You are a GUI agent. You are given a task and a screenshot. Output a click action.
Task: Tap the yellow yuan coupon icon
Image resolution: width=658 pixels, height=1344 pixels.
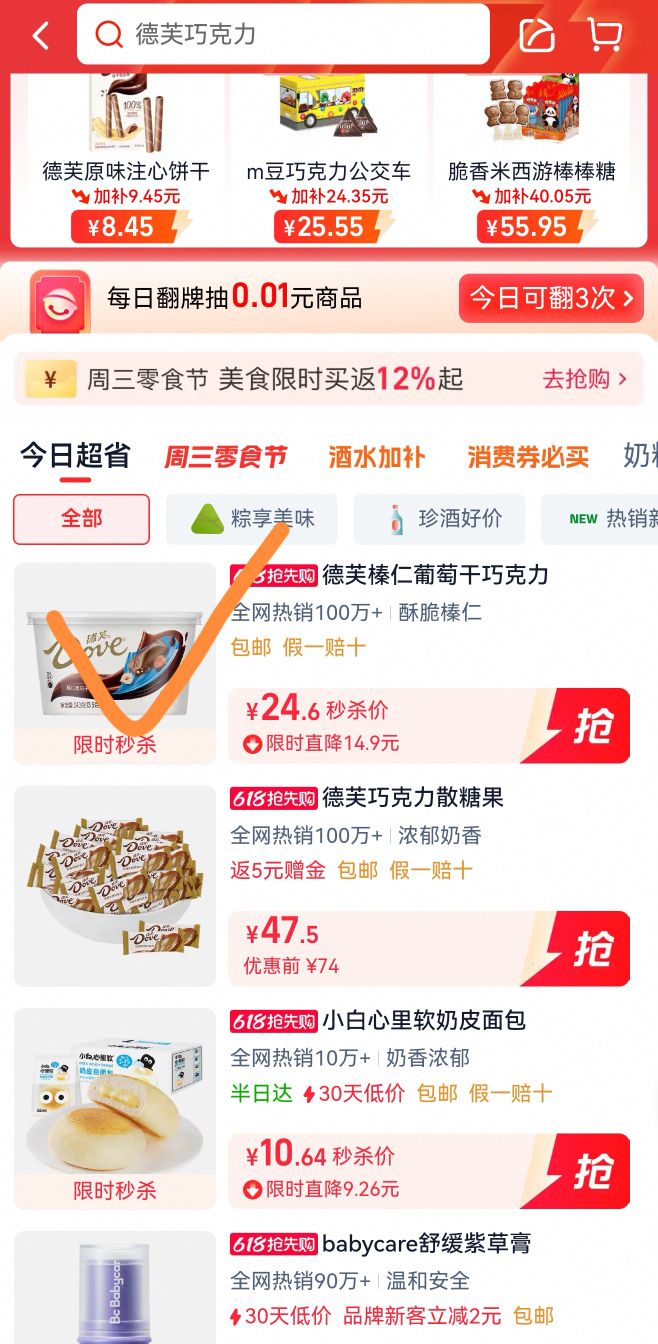pos(51,379)
